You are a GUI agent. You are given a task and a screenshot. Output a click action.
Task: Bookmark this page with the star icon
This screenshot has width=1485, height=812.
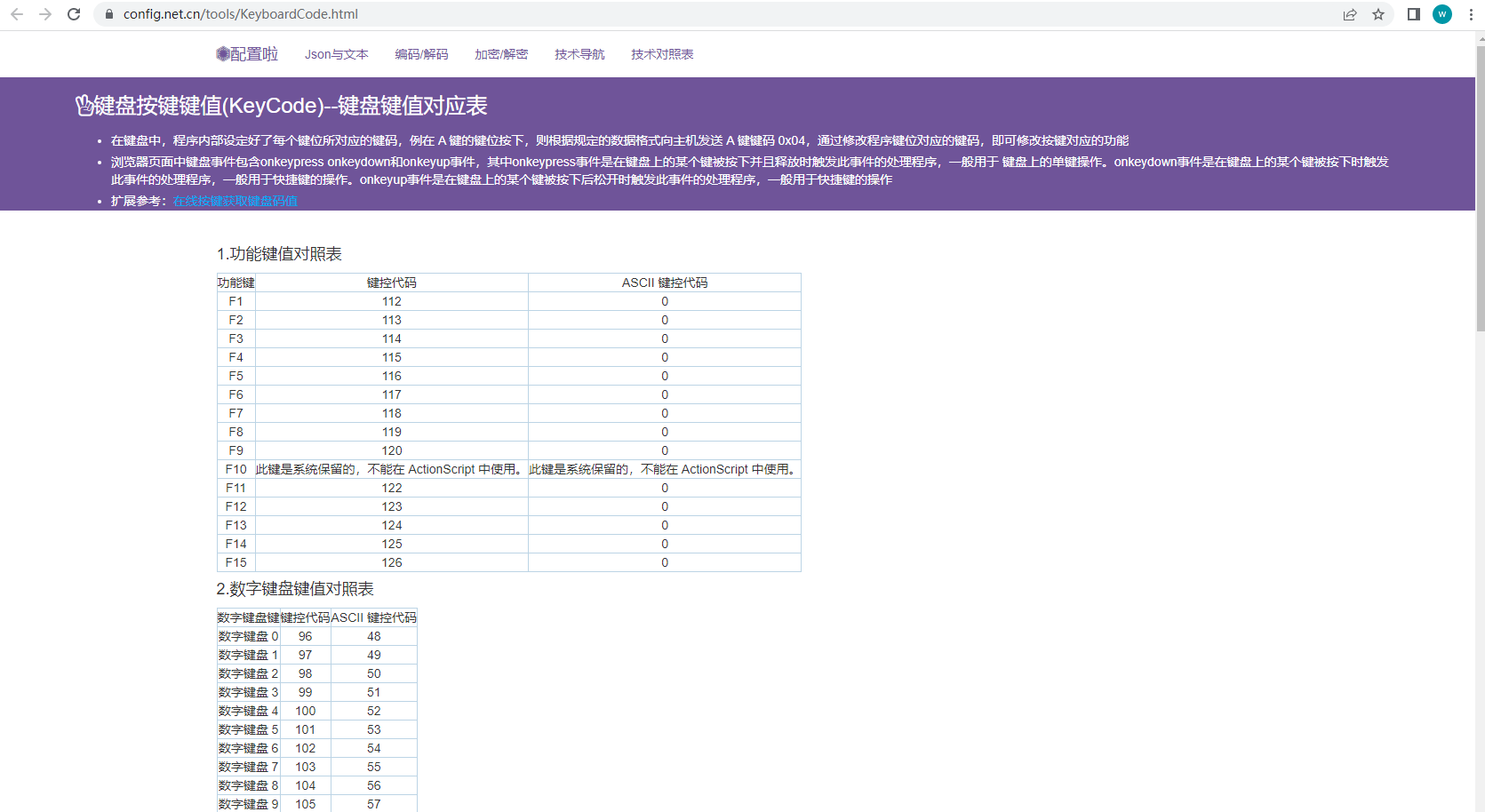(x=1378, y=14)
